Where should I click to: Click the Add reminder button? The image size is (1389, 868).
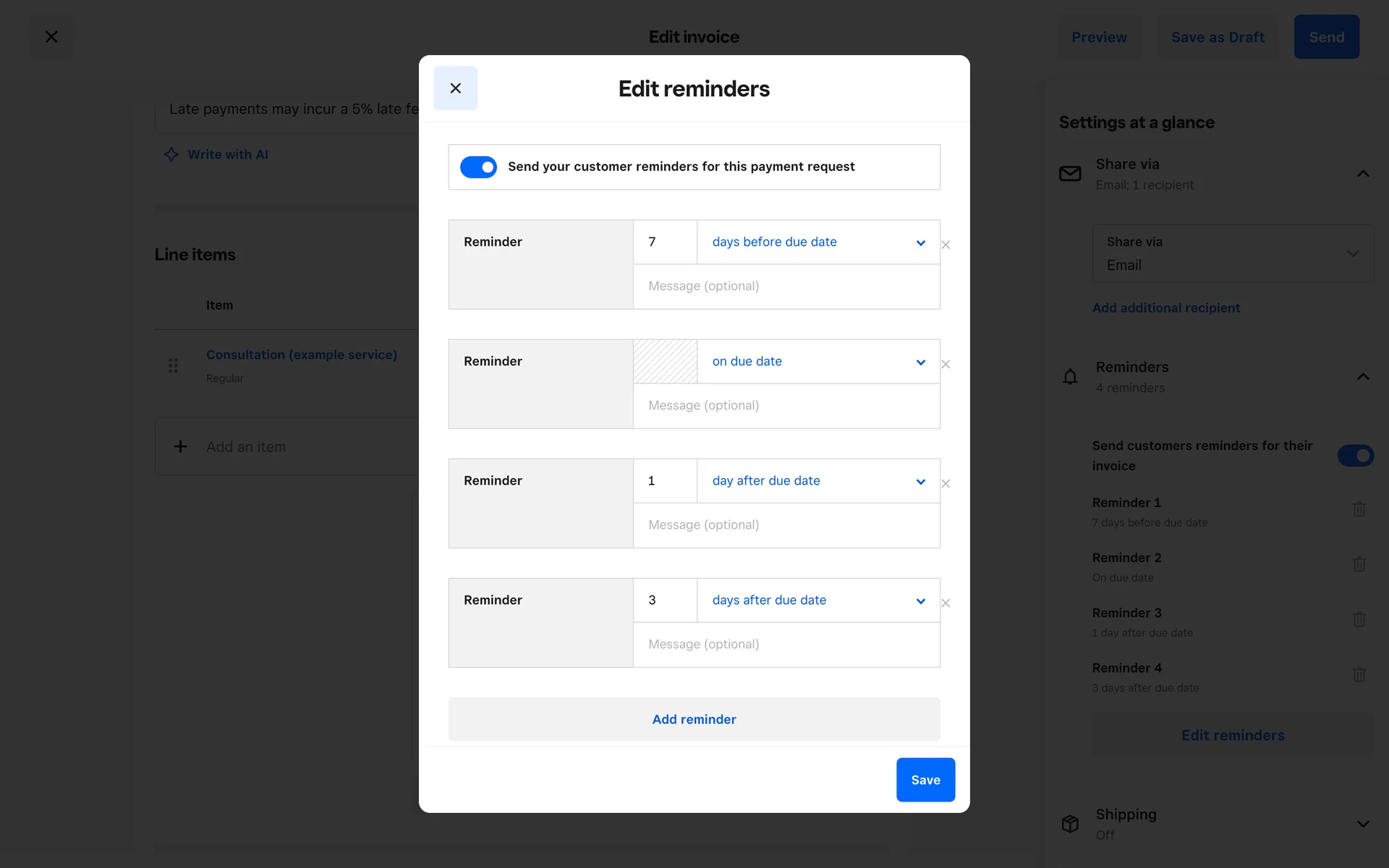click(694, 719)
